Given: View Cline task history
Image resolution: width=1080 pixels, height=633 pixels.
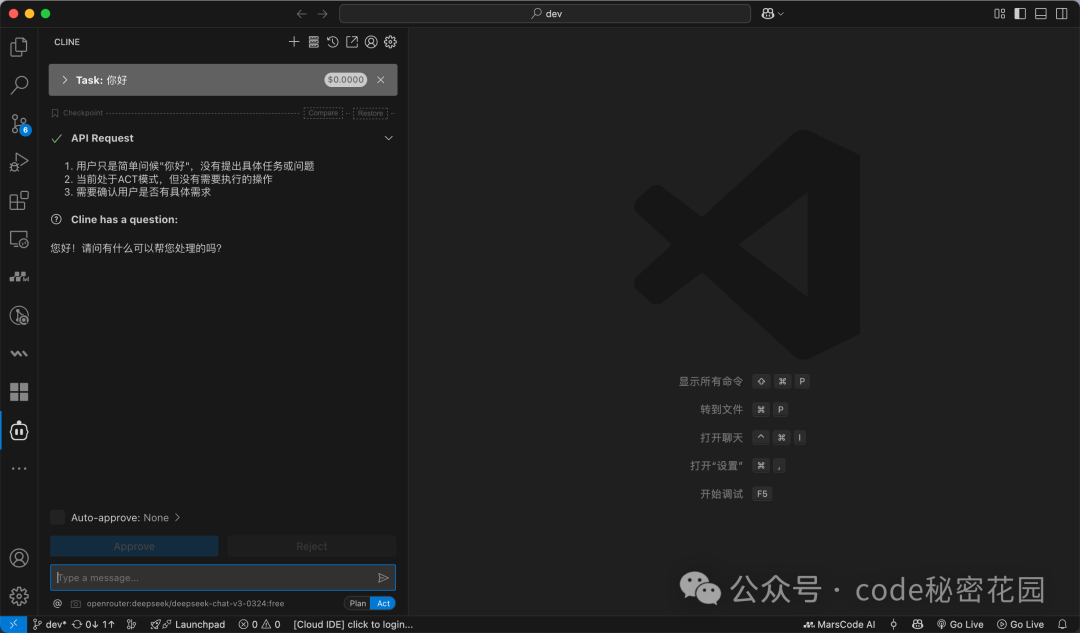Looking at the screenshot, I should point(332,42).
